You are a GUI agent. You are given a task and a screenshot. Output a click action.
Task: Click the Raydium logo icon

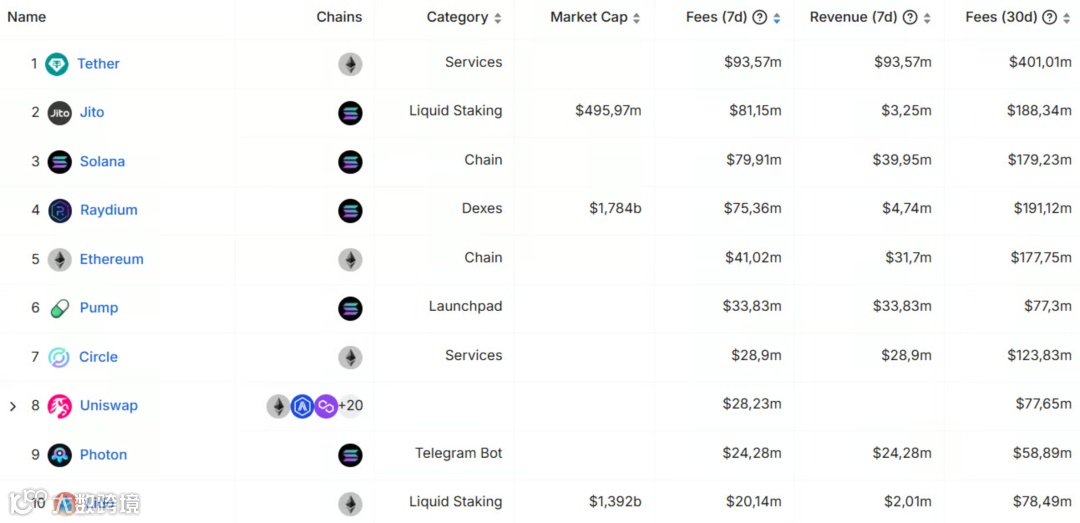click(60, 211)
